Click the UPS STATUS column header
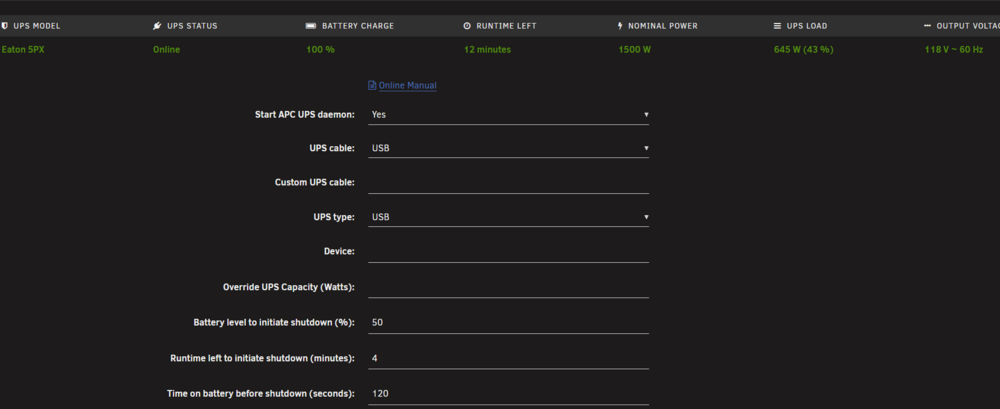 (x=192, y=26)
